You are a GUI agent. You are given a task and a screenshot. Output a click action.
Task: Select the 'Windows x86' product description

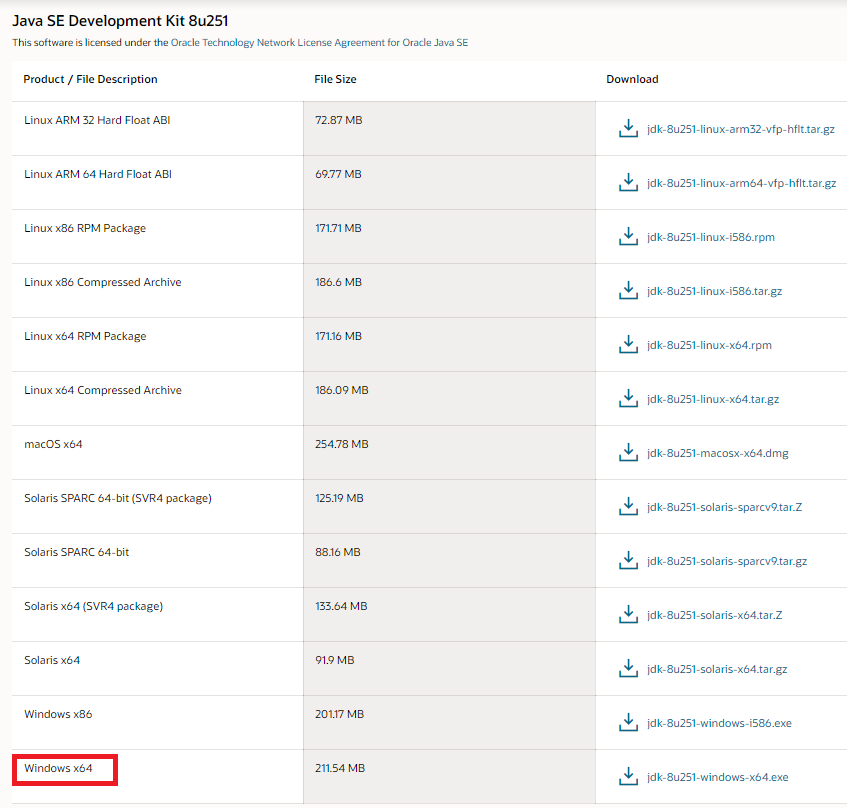tap(58, 714)
